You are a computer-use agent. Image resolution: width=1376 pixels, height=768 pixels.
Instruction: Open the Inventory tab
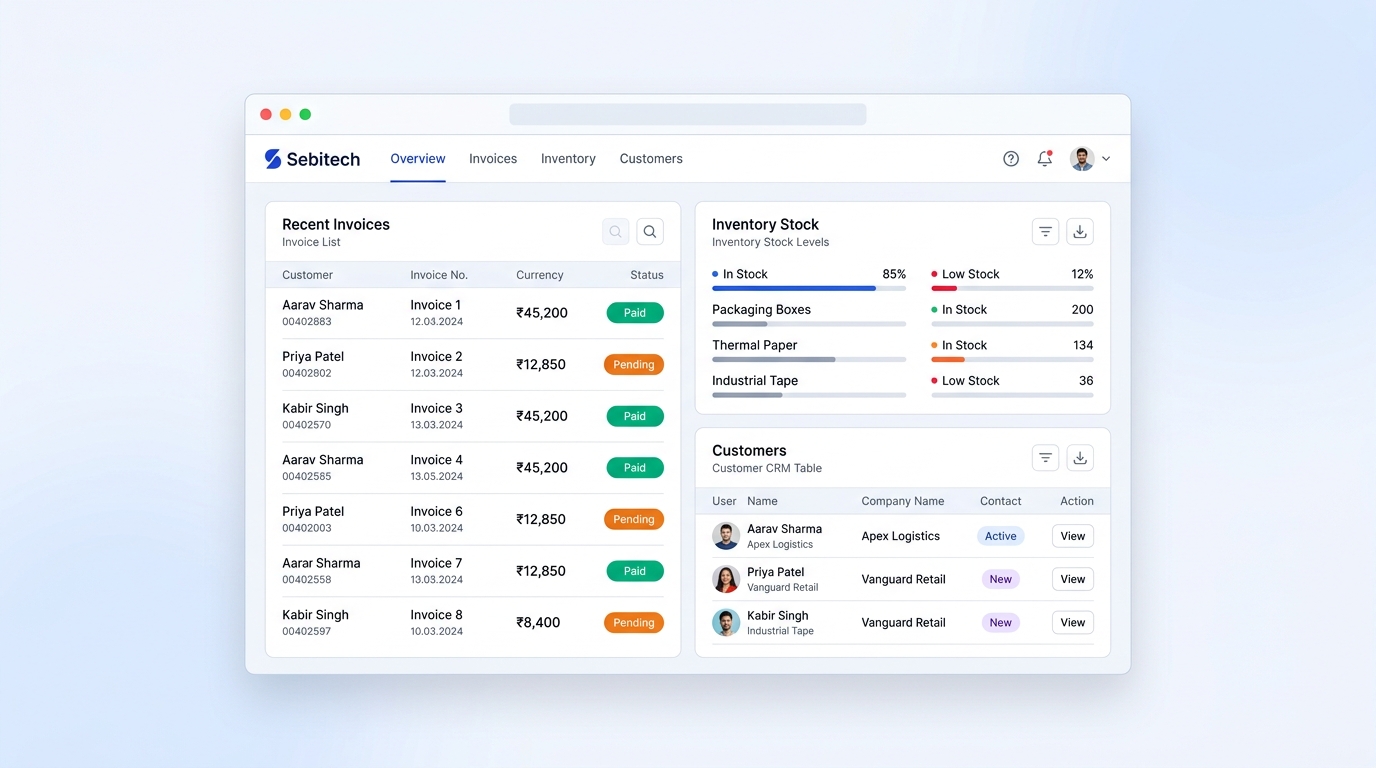pos(568,159)
